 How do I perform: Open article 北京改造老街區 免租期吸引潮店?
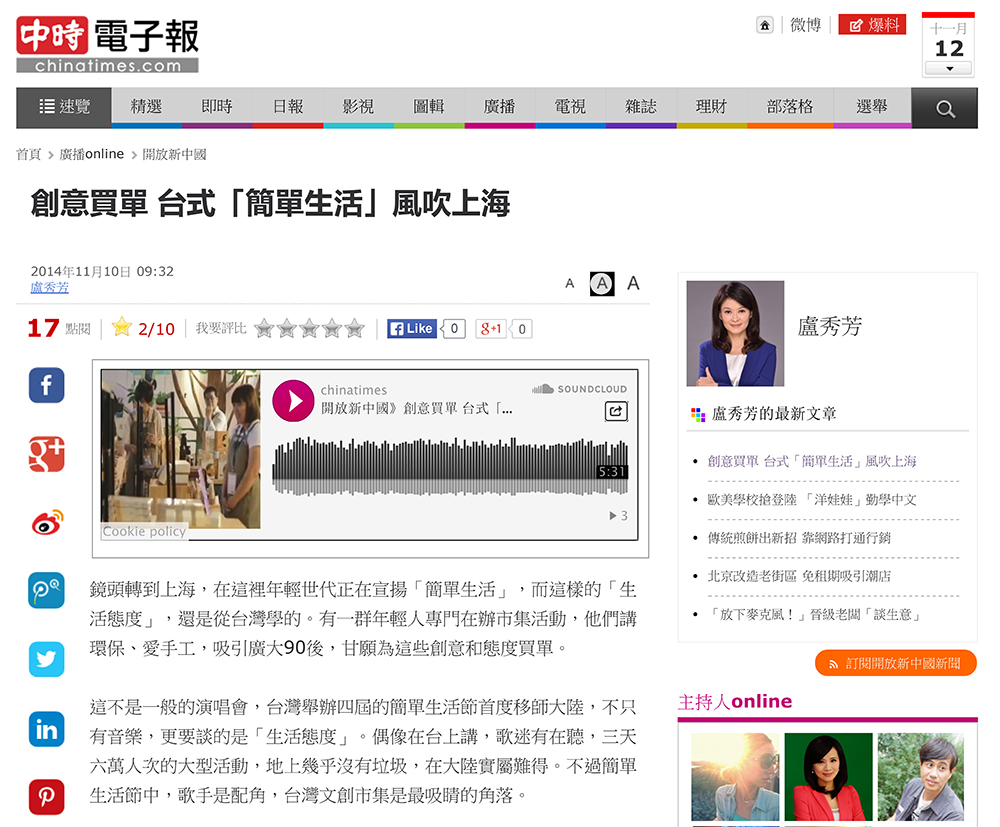click(799, 576)
